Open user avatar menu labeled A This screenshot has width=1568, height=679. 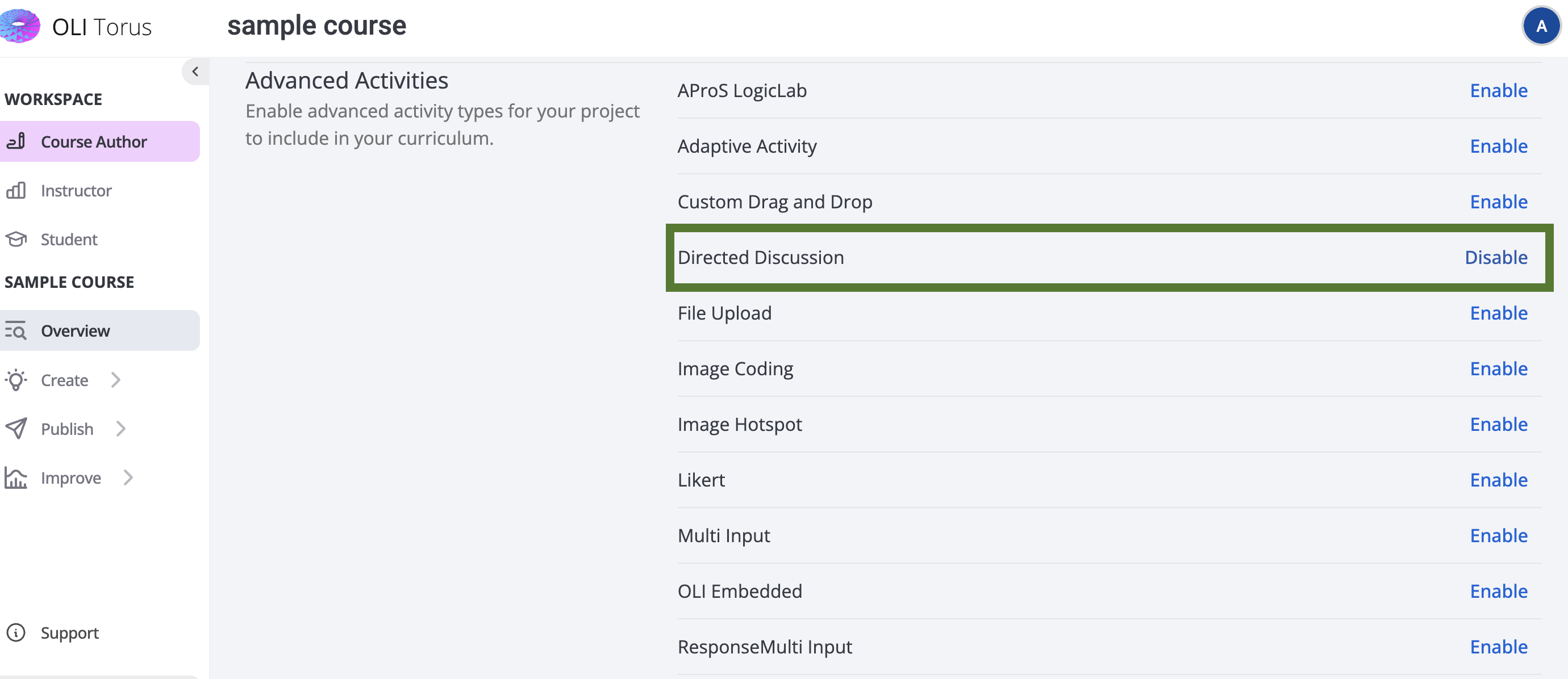coord(1541,26)
